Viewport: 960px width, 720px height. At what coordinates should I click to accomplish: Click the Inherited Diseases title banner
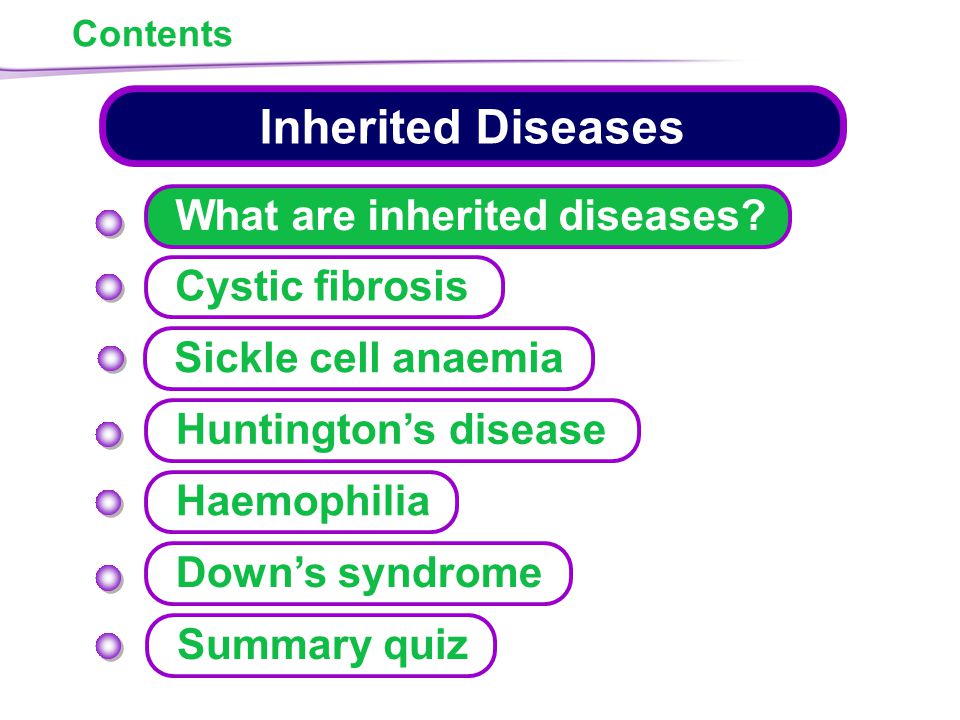(473, 126)
